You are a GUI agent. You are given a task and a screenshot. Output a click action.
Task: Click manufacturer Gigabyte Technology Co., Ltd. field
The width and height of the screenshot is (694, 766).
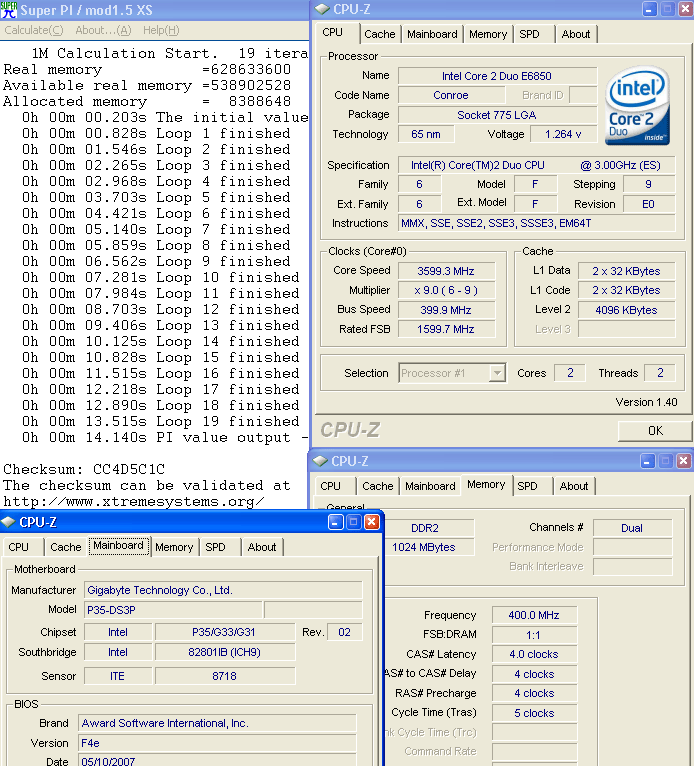(x=223, y=590)
